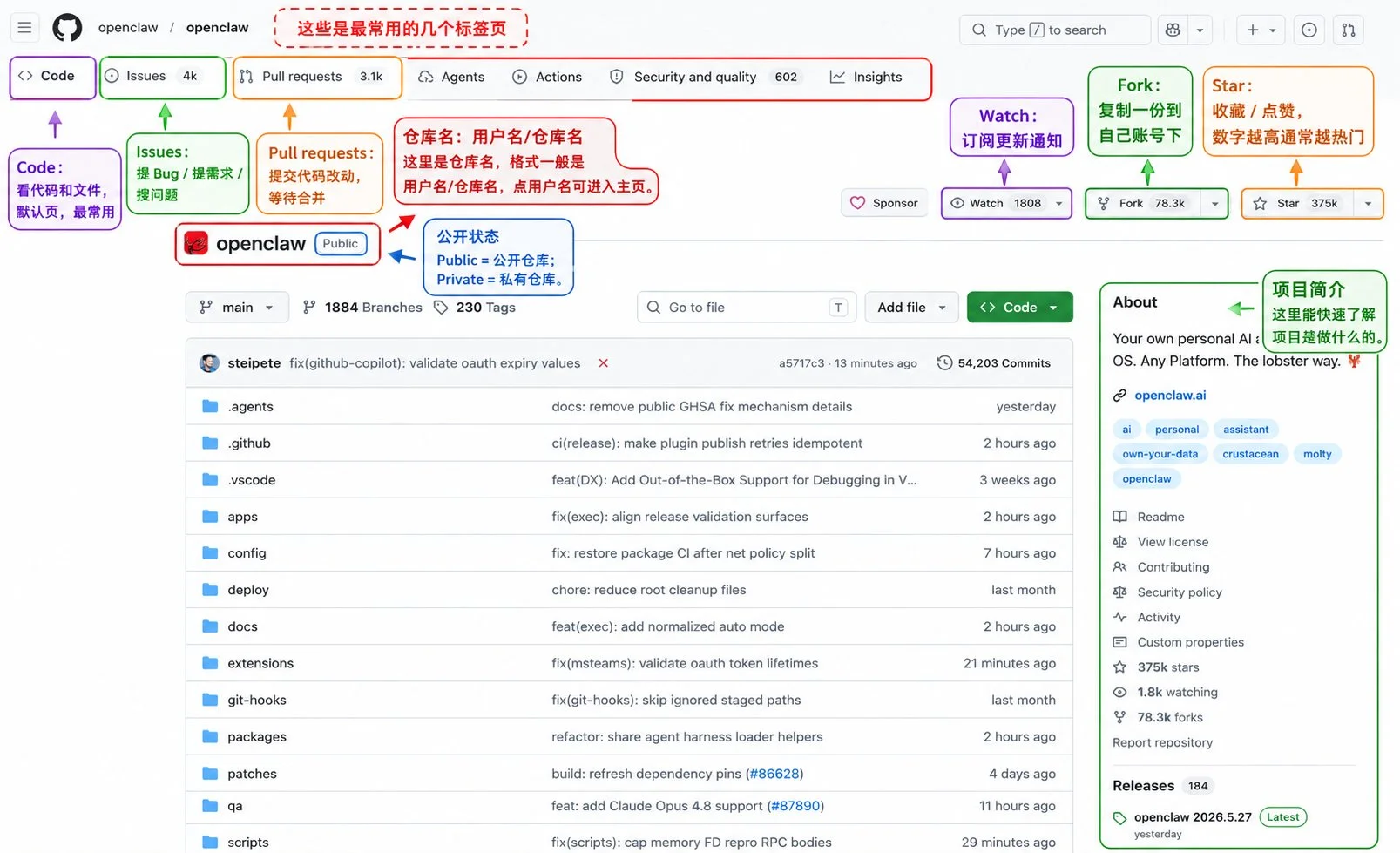Screen dimensions: 1400x853
Task: Select the own-your-data topic tag
Action: click(x=1160, y=454)
